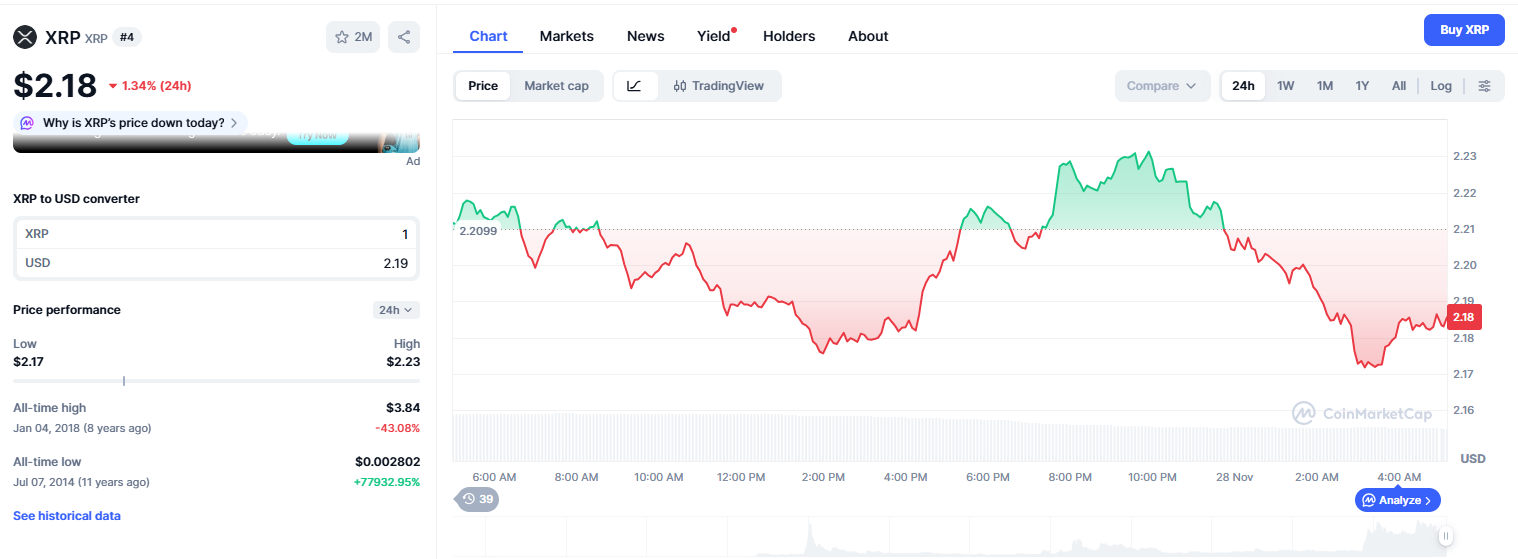Screen dimensions: 1518x559
Task: Click the Ad label text
Action: (x=413, y=161)
